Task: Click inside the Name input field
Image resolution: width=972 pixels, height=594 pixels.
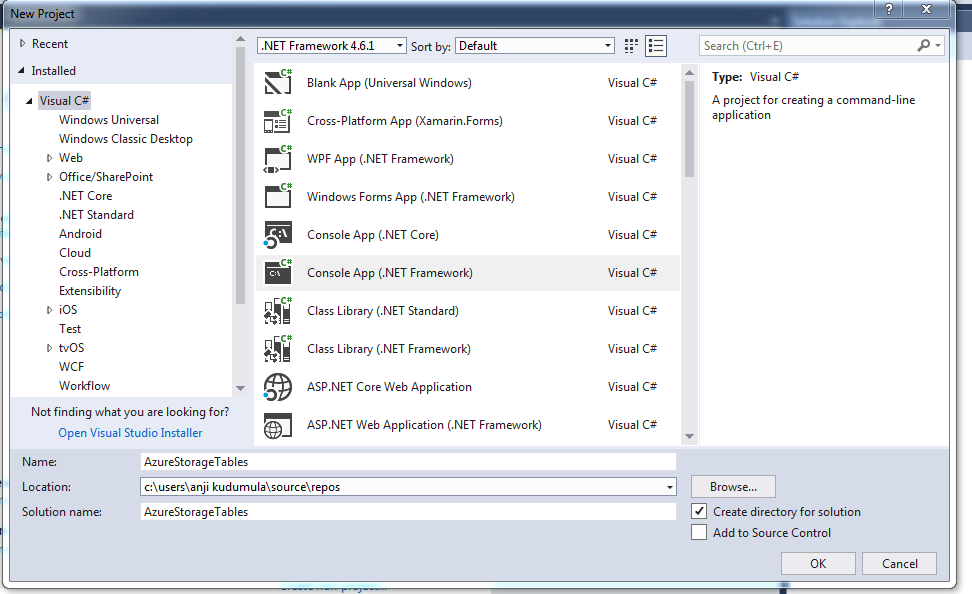Action: (400, 461)
